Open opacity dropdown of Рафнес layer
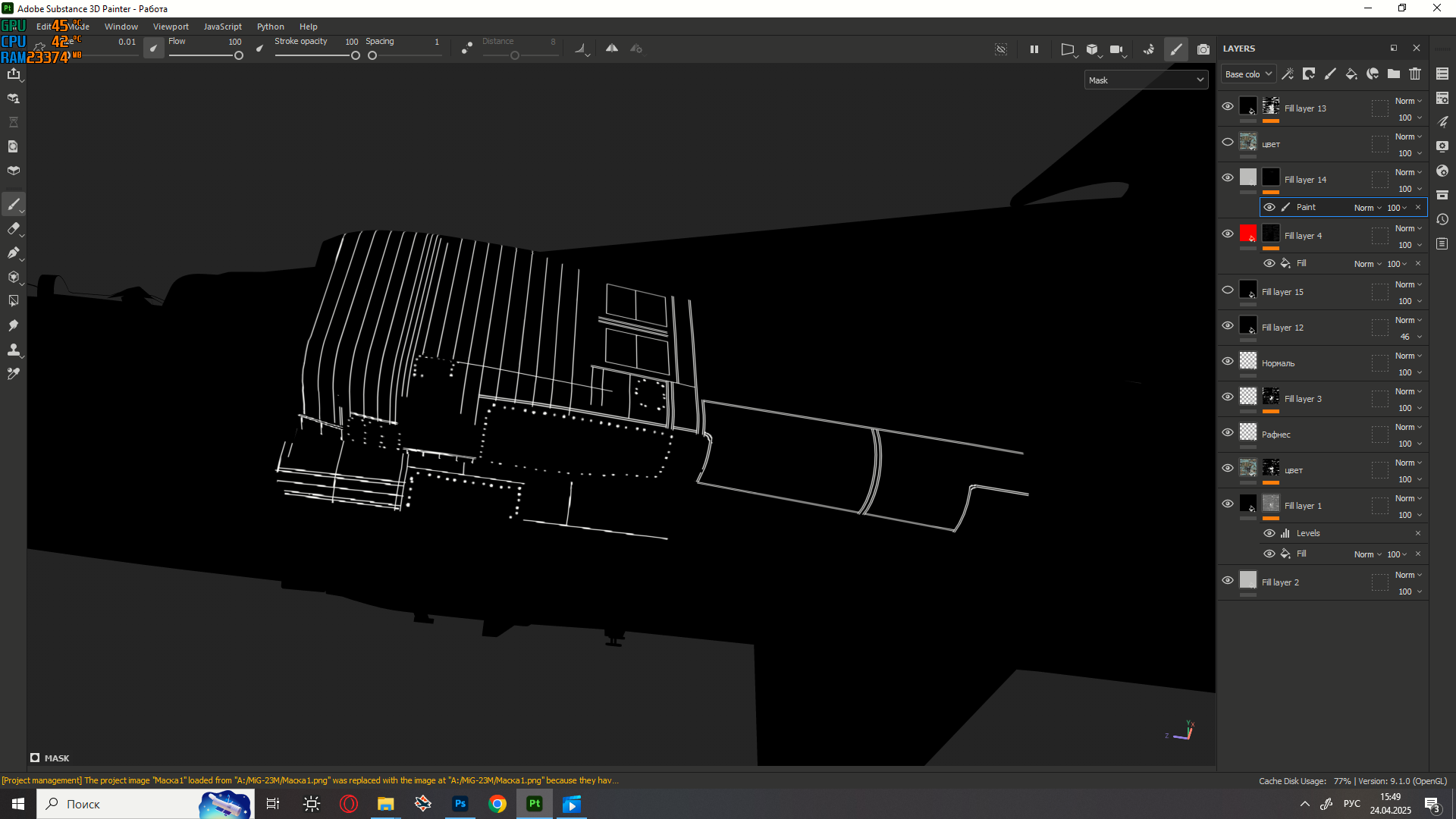Image resolution: width=1456 pixels, height=819 pixels. click(1410, 444)
